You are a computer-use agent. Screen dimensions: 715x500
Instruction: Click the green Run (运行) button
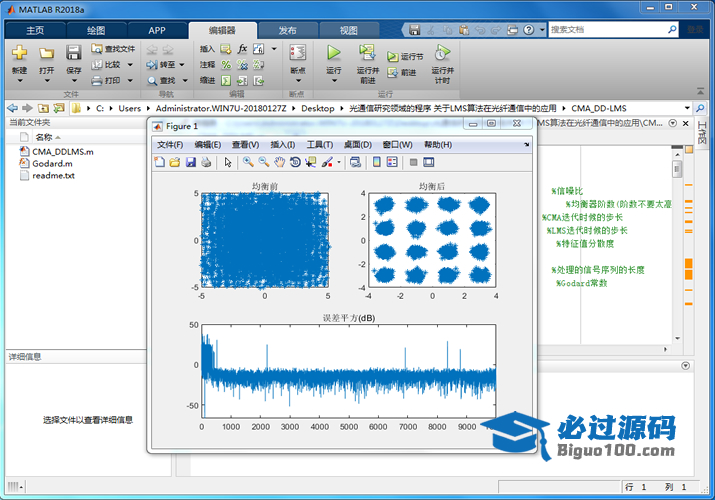point(334,53)
